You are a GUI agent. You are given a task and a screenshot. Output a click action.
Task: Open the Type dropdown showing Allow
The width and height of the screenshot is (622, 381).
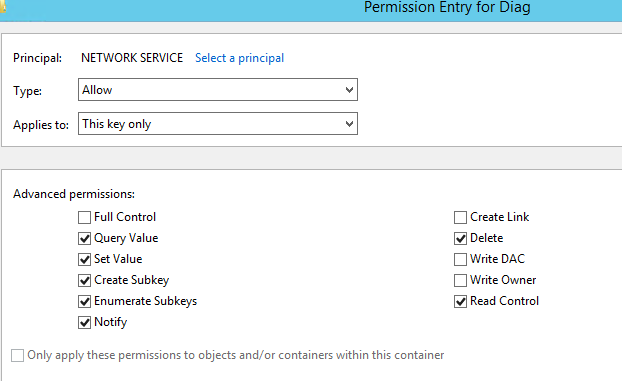click(x=218, y=90)
